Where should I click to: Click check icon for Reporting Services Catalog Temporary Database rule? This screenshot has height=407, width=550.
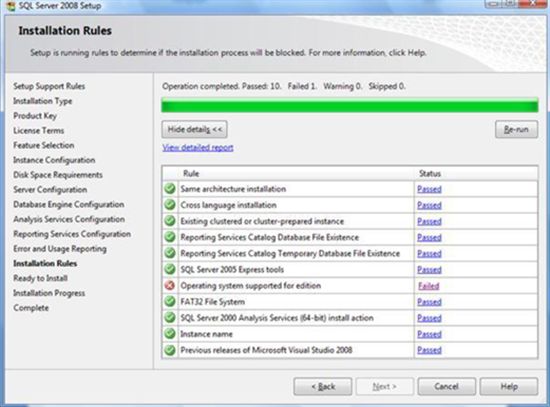pyautogui.click(x=170, y=253)
